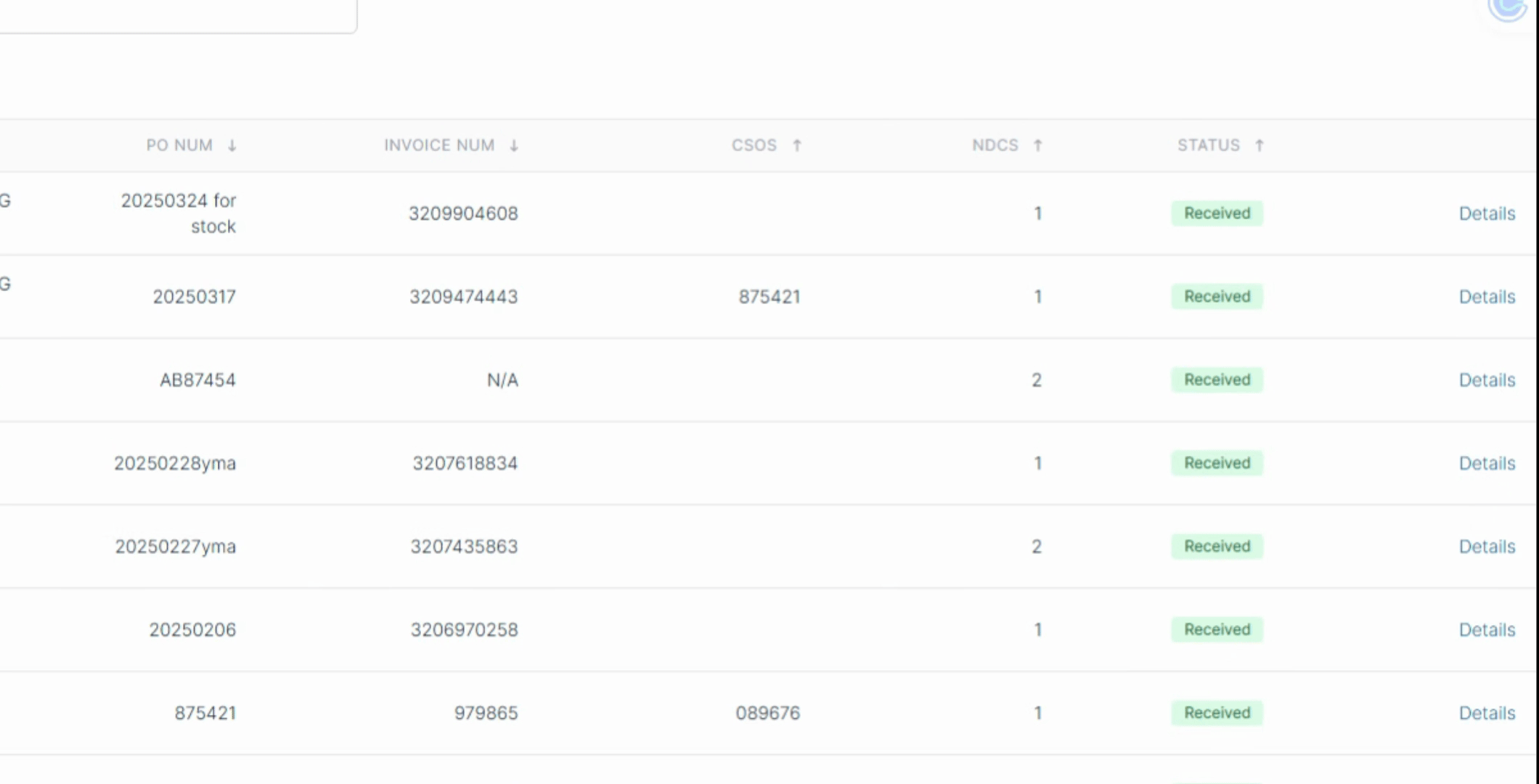Select CSOS value 089676
Image resolution: width=1539 pixels, height=784 pixels.
767,714
